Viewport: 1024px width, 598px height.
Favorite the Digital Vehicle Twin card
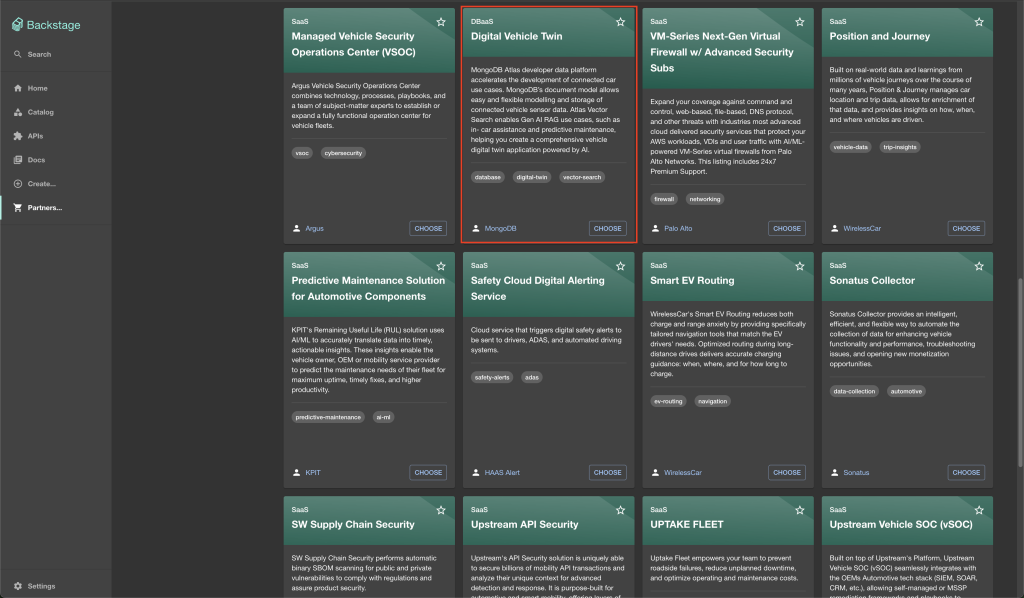[619, 21]
